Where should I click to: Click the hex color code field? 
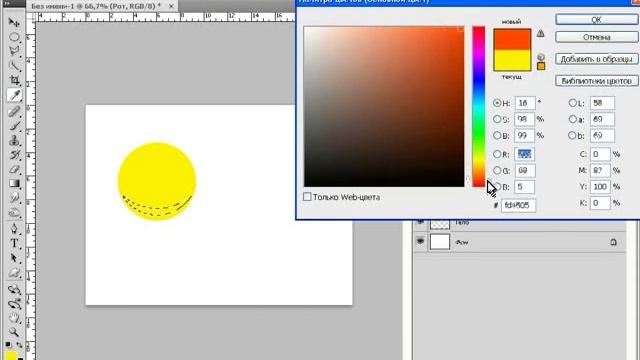[518, 205]
